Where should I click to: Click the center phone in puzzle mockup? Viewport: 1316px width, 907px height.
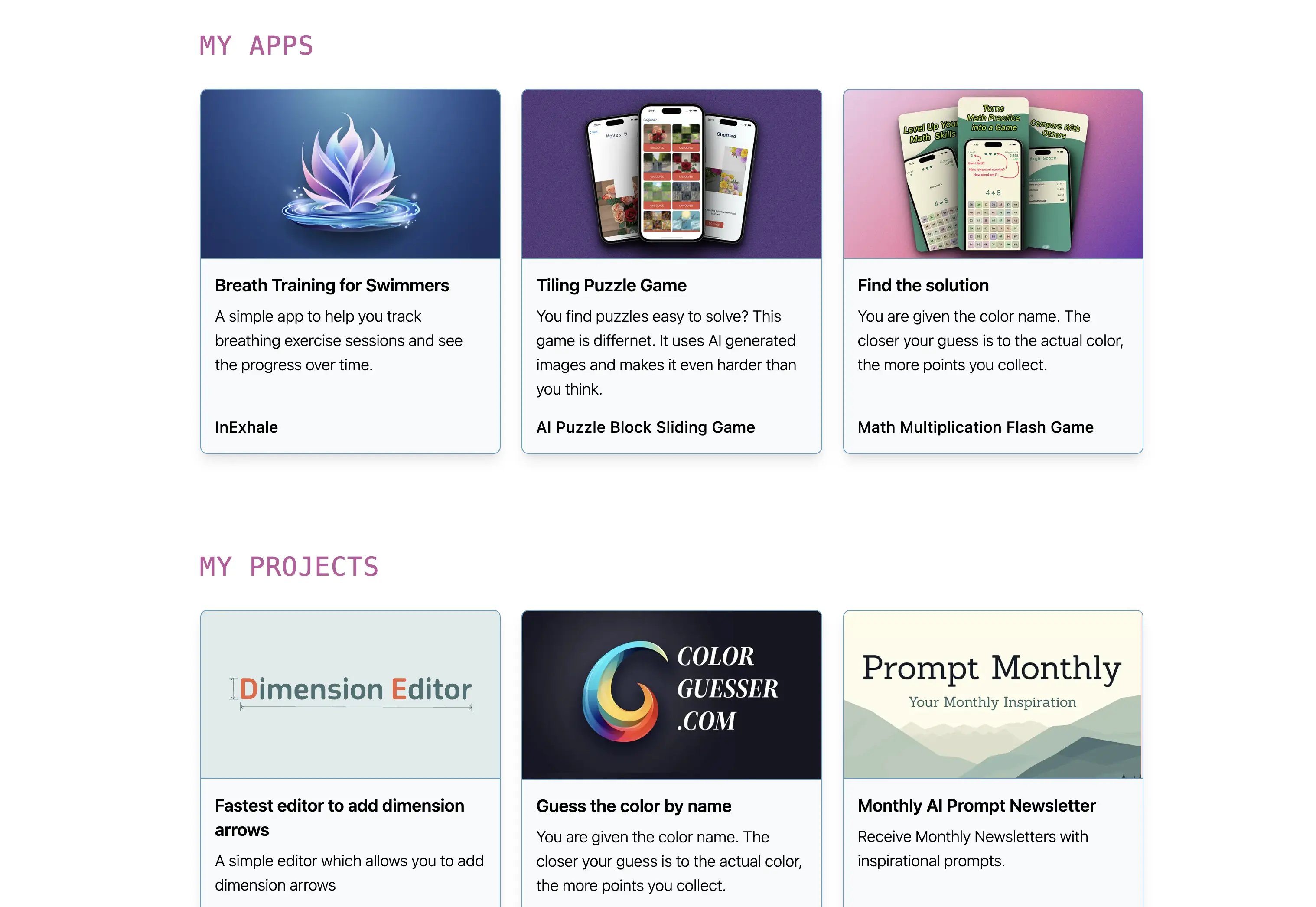click(671, 172)
